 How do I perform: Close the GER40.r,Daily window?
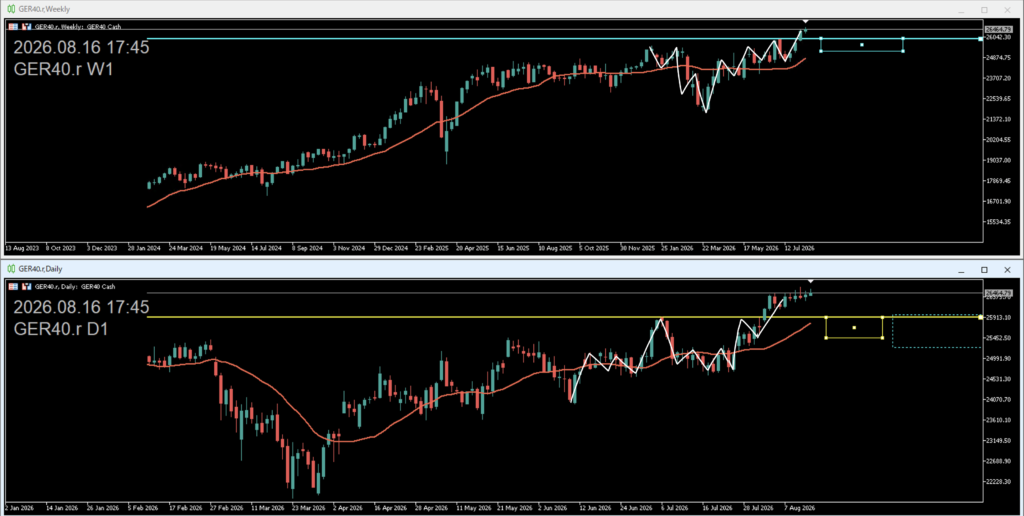click(x=1007, y=270)
